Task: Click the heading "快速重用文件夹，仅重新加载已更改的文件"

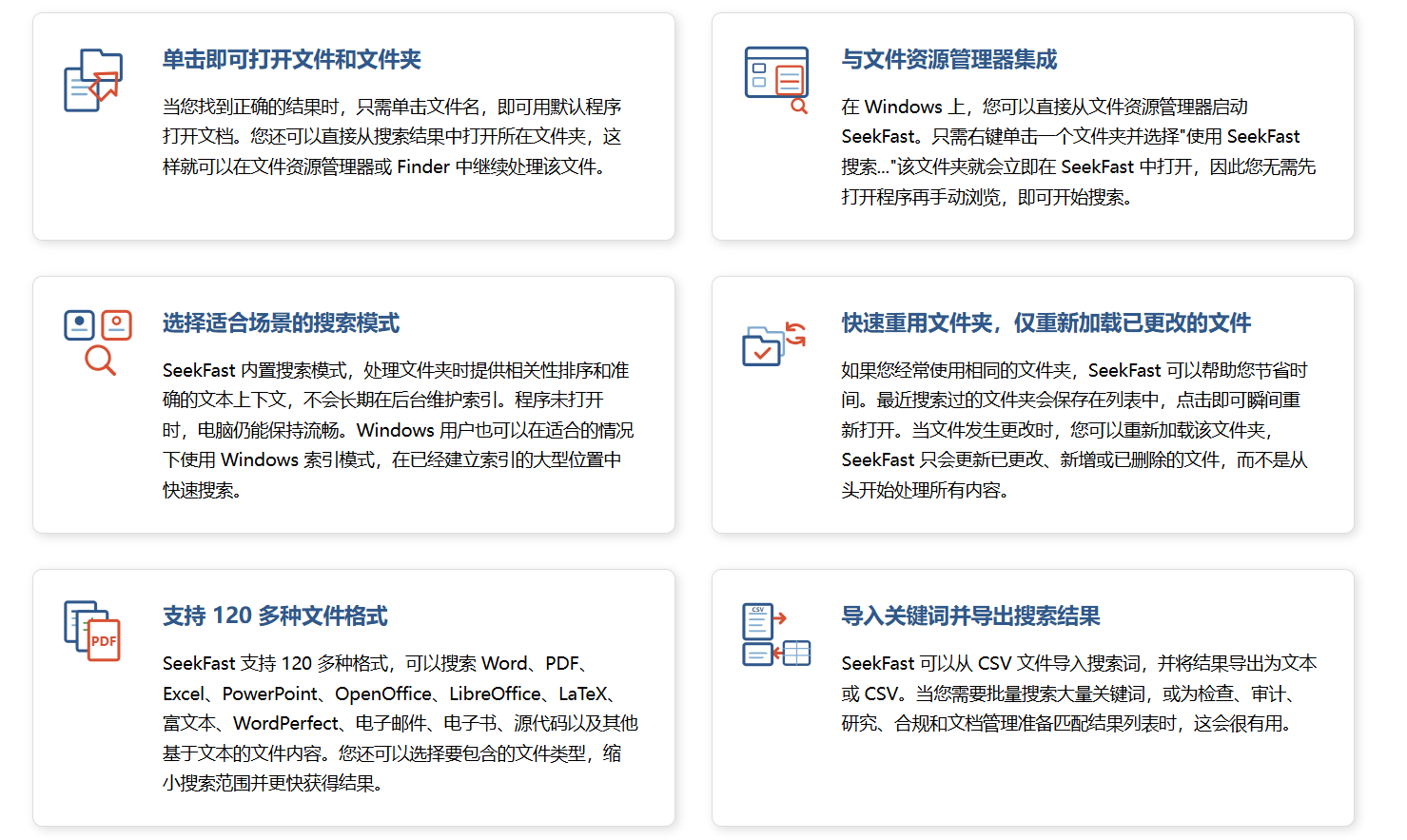Action: [x=1046, y=323]
